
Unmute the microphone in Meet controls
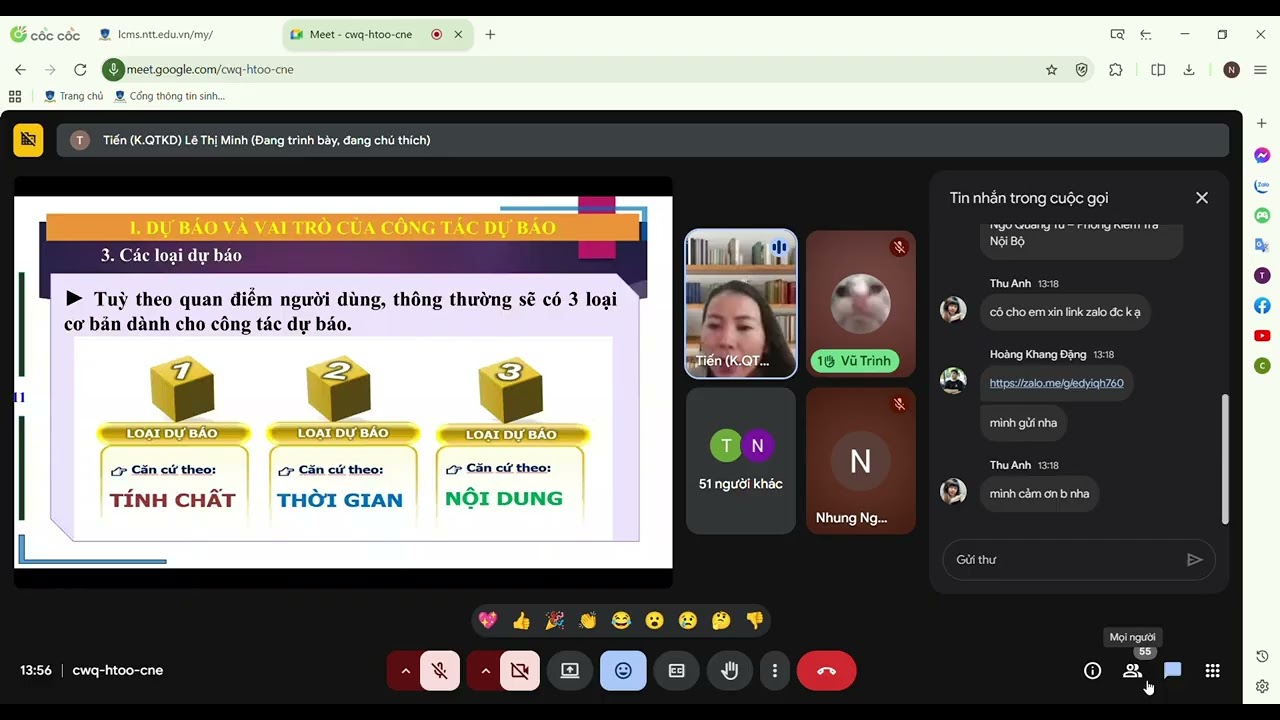pos(440,671)
